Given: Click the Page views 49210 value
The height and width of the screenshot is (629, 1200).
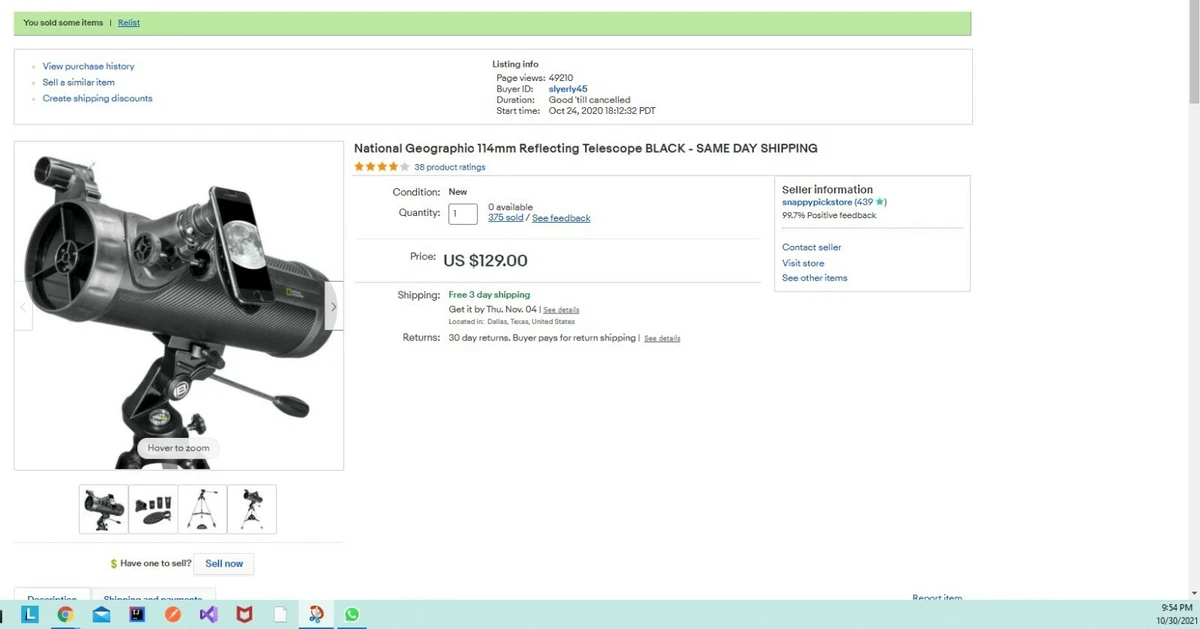Looking at the screenshot, I should click(x=561, y=77).
